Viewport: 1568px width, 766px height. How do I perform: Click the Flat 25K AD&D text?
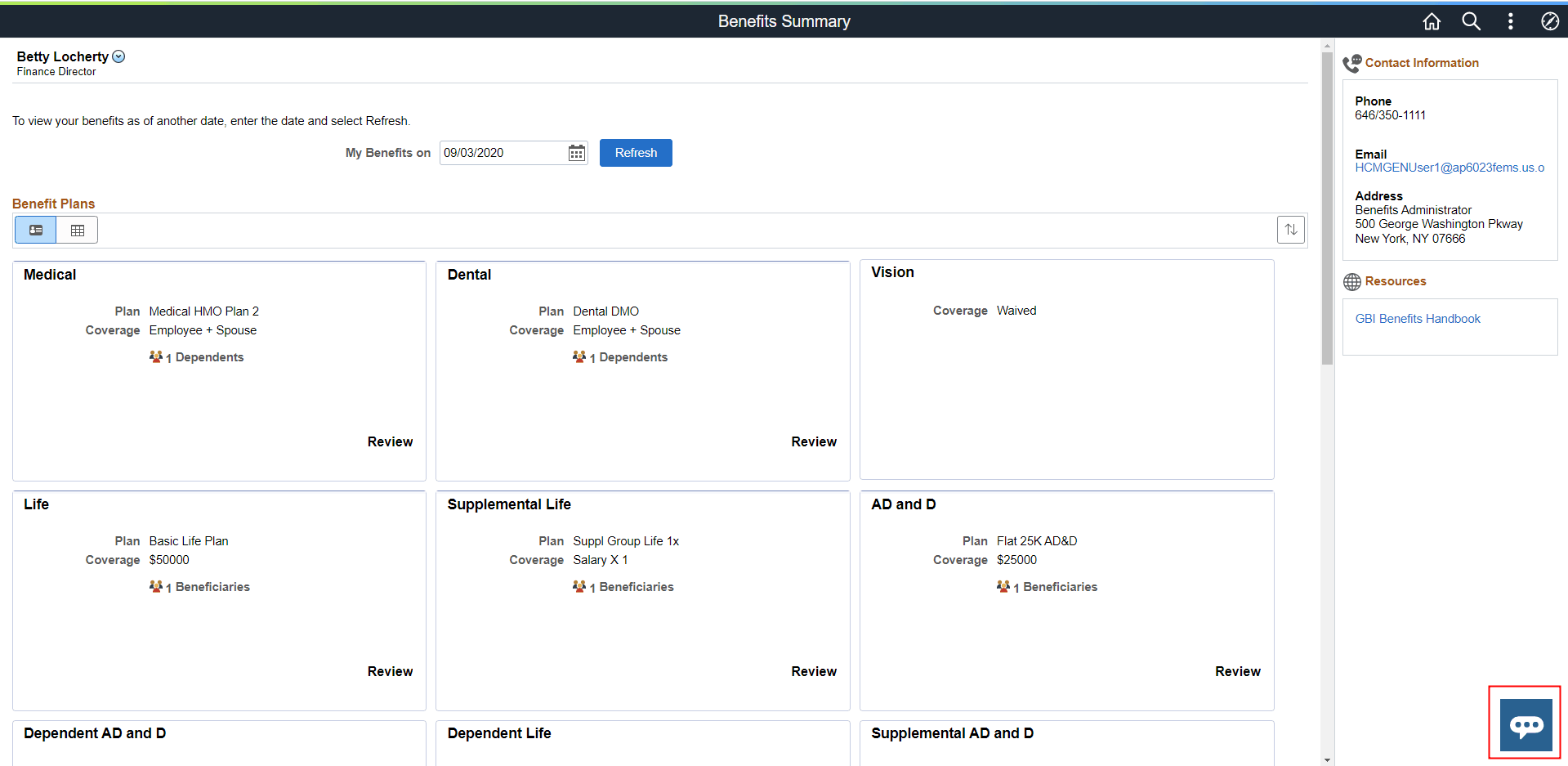point(1037,541)
